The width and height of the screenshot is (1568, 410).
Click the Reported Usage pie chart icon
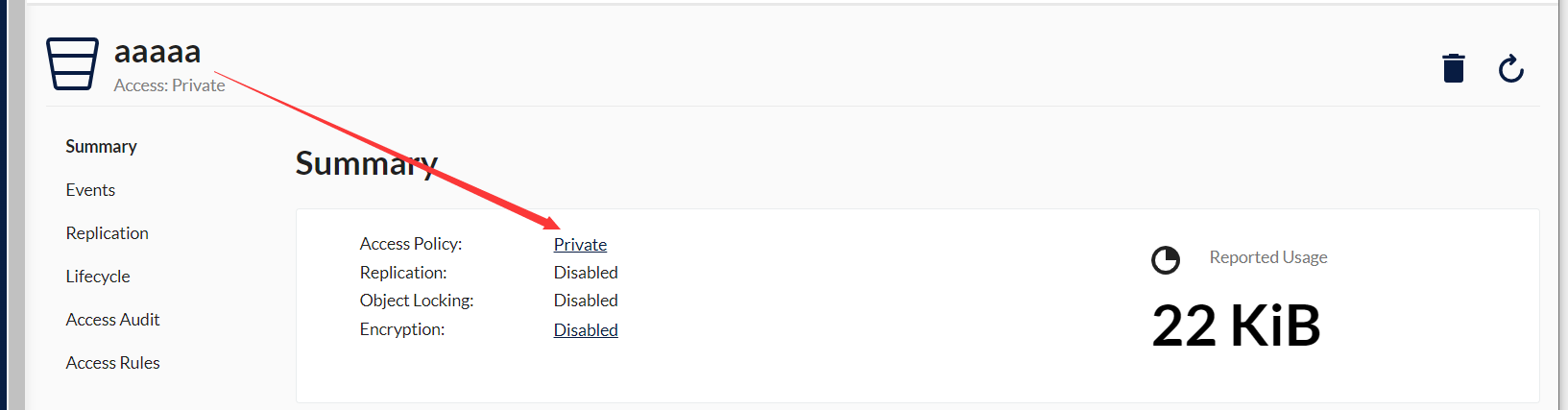click(1165, 259)
